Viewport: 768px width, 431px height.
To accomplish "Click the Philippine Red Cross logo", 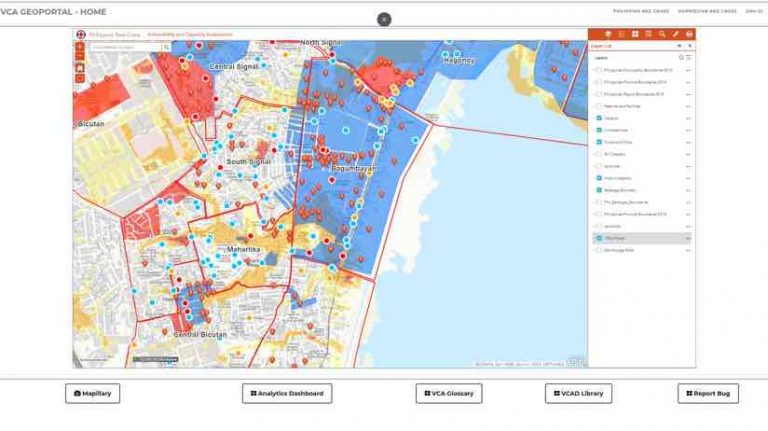I will pos(81,34).
